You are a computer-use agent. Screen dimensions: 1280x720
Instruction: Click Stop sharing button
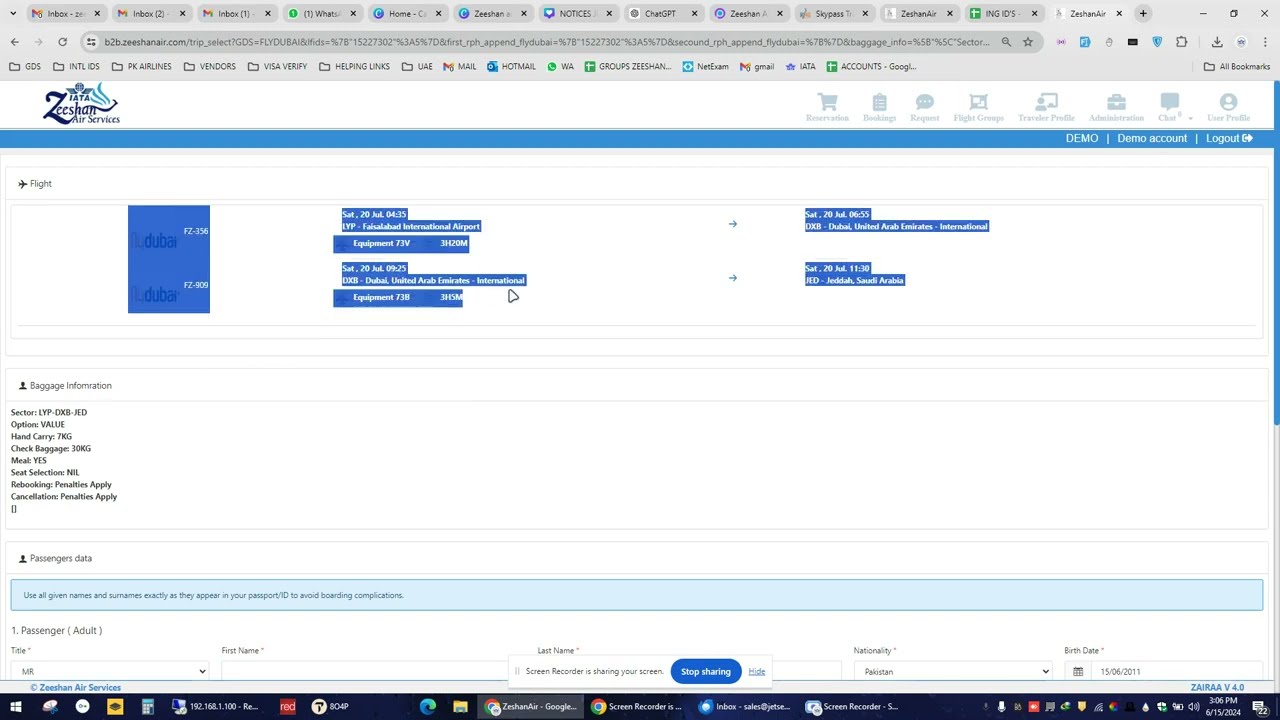(706, 671)
